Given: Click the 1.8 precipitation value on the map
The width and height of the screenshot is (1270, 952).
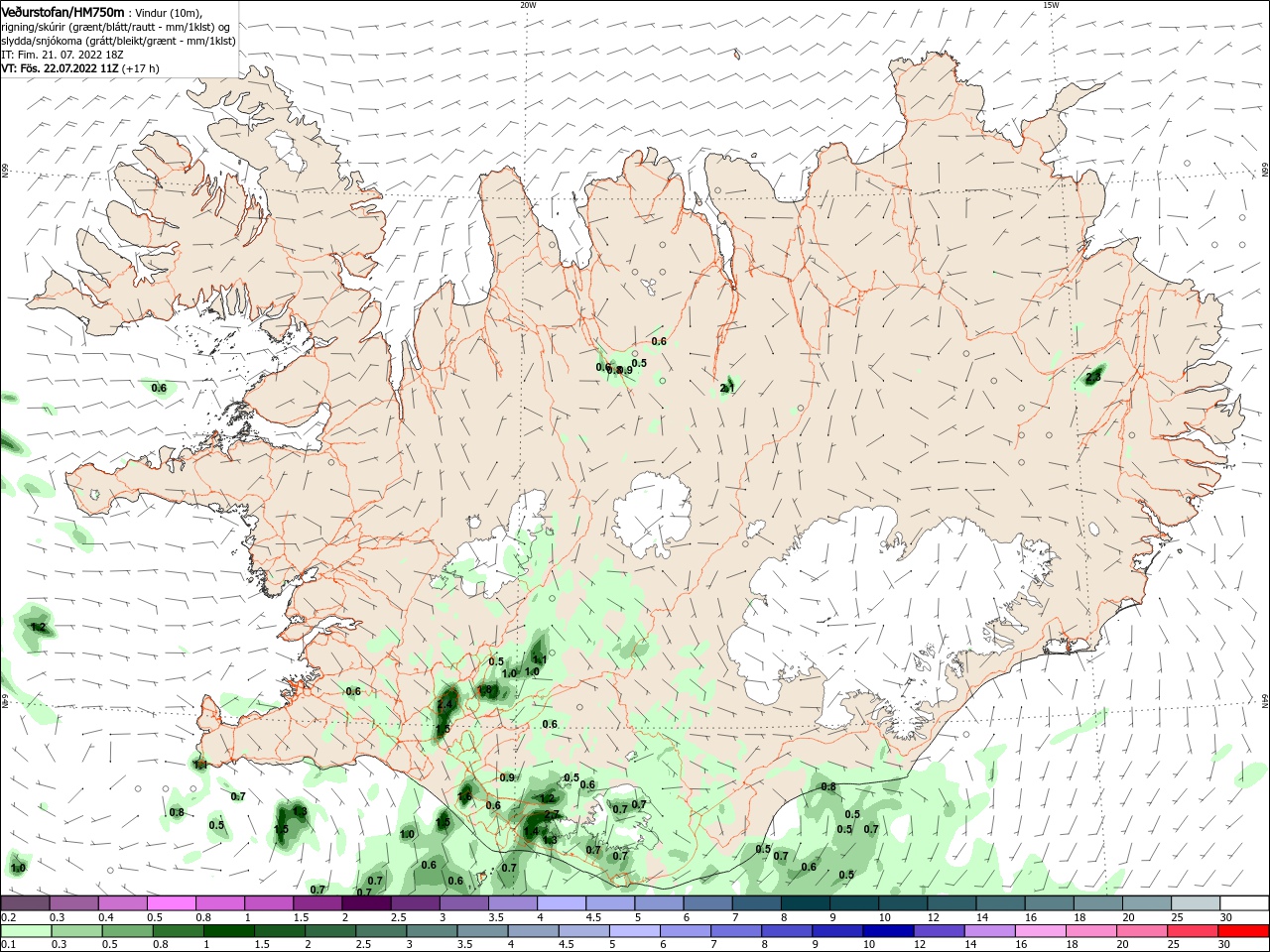Looking at the screenshot, I should 485,690.
